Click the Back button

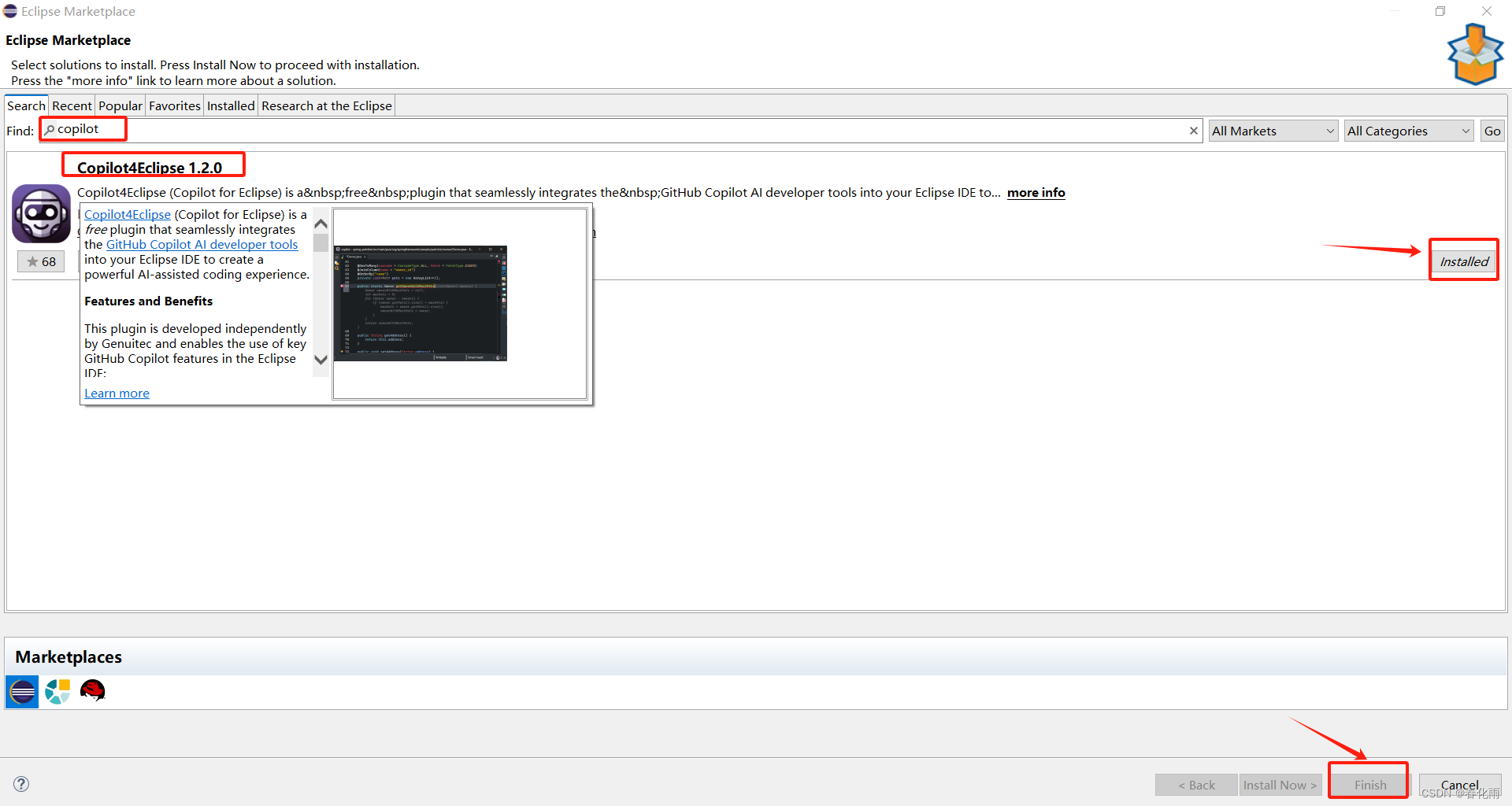(1196, 785)
